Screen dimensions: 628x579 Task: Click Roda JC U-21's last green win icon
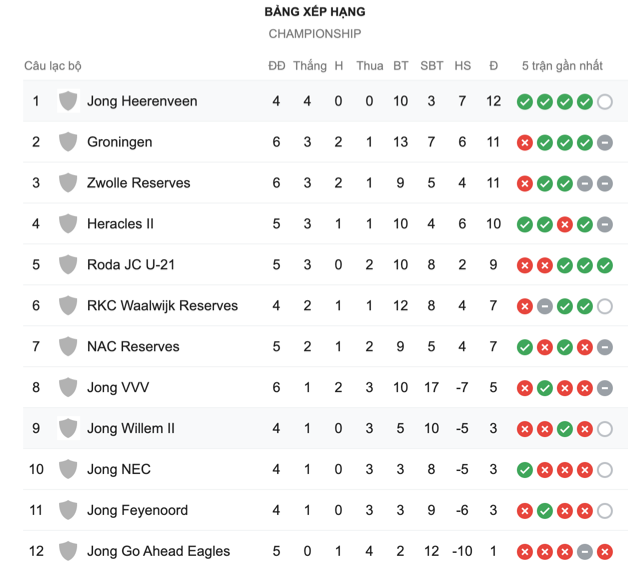point(605,265)
